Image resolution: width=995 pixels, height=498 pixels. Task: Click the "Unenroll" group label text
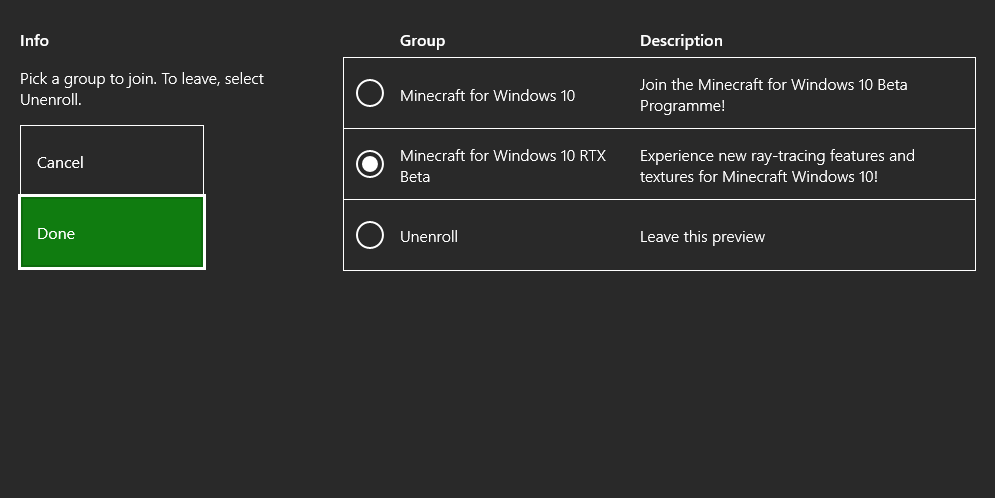429,237
